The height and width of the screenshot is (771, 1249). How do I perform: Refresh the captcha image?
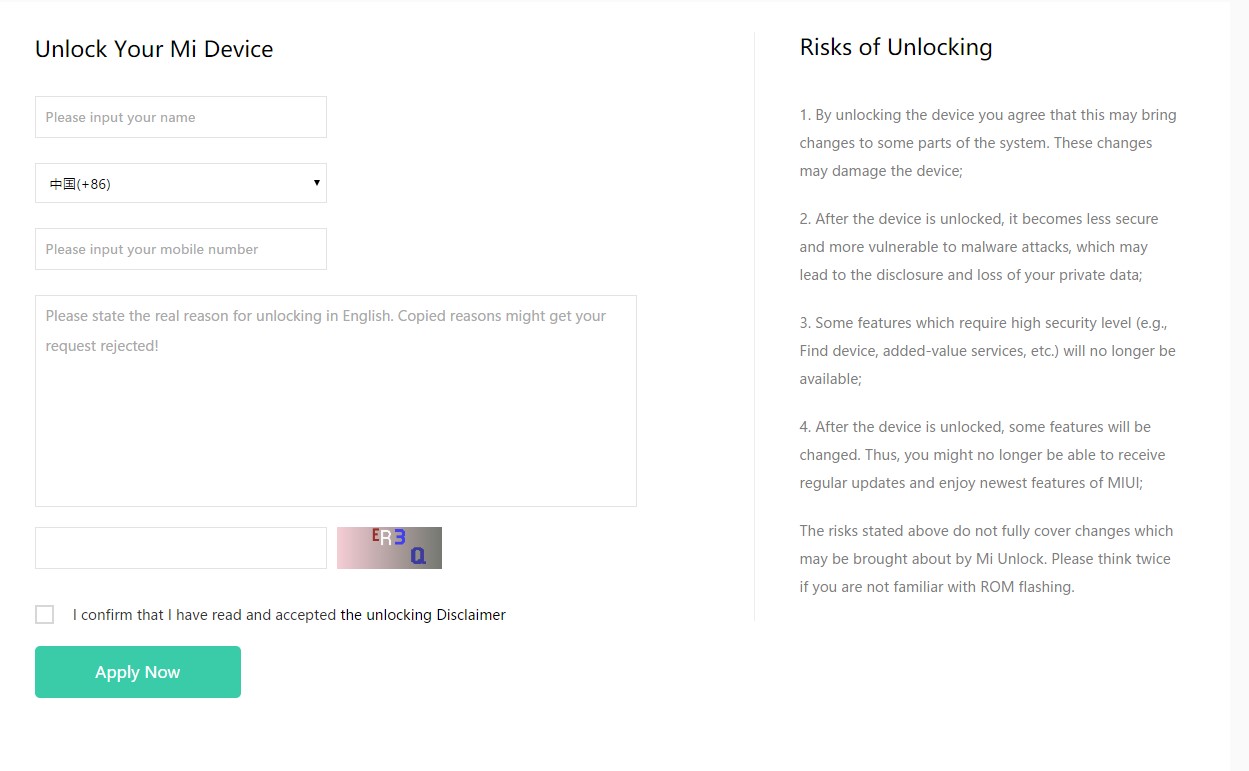click(x=389, y=548)
